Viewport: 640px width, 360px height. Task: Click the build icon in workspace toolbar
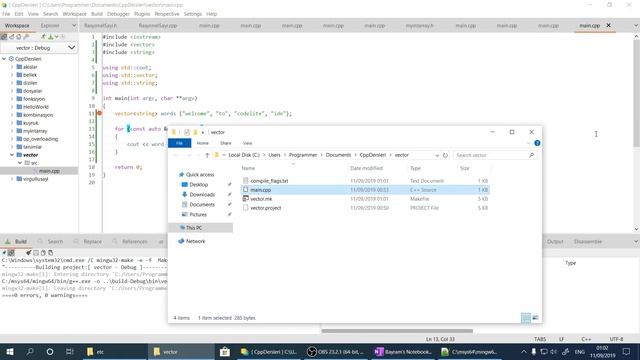tap(51, 37)
